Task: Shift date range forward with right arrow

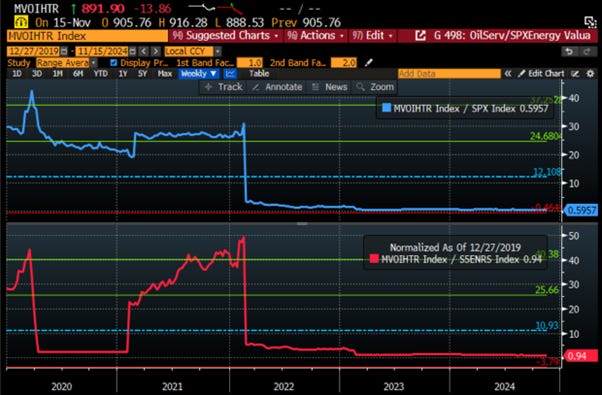Action: pos(155,51)
